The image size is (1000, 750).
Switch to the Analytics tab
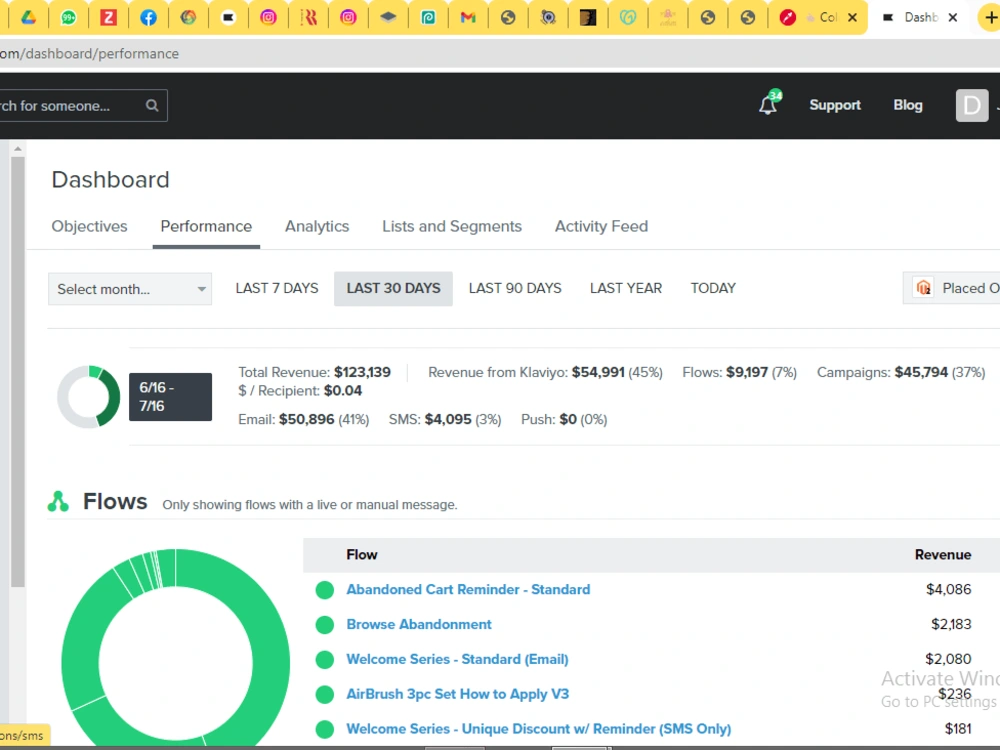(x=317, y=226)
